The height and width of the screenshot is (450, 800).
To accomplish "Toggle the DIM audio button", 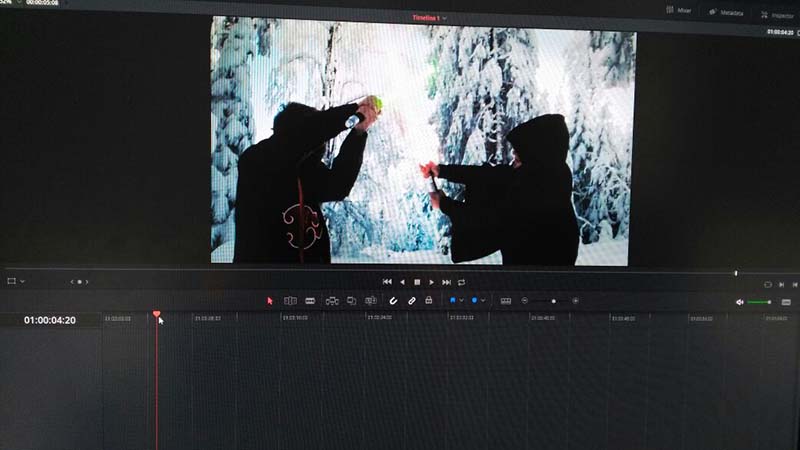I will [786, 303].
